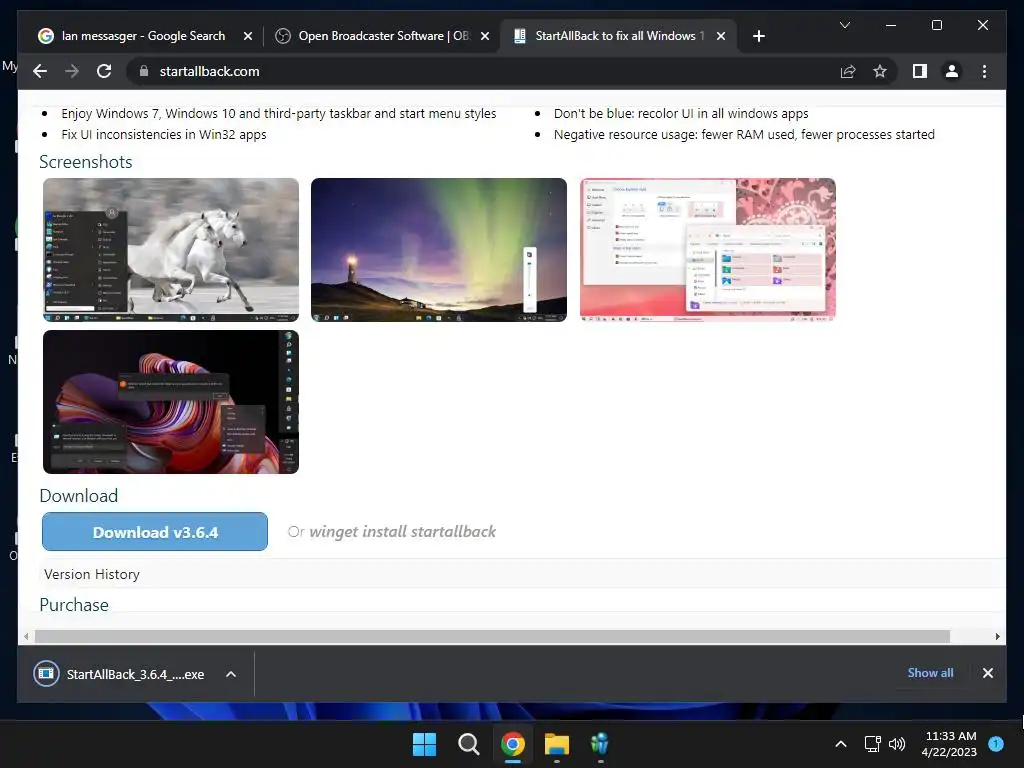Click the "Enjoy Windows 7, Windows 10" bullet text

tap(279, 114)
